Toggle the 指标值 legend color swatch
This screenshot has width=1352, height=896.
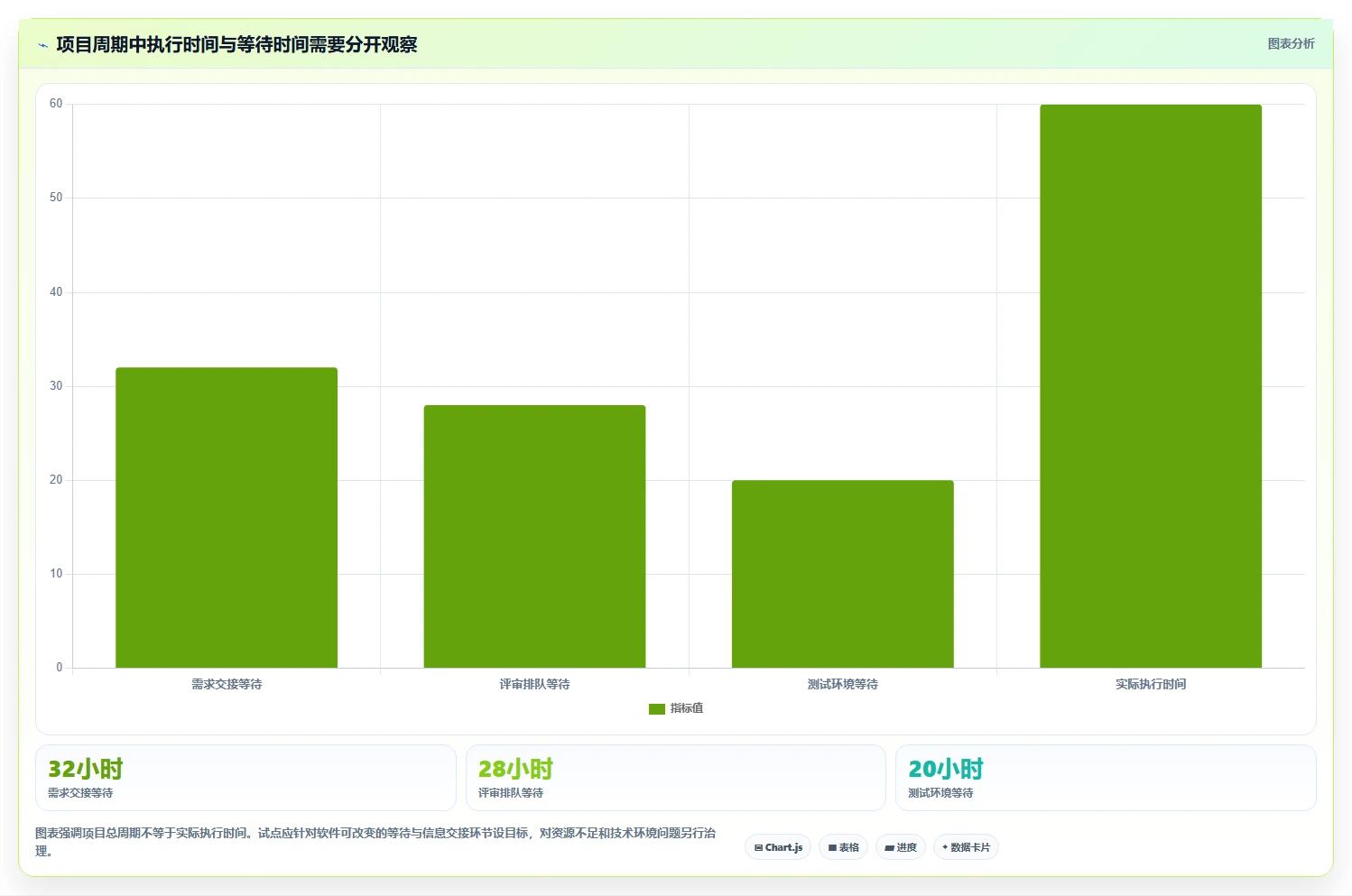coord(657,709)
